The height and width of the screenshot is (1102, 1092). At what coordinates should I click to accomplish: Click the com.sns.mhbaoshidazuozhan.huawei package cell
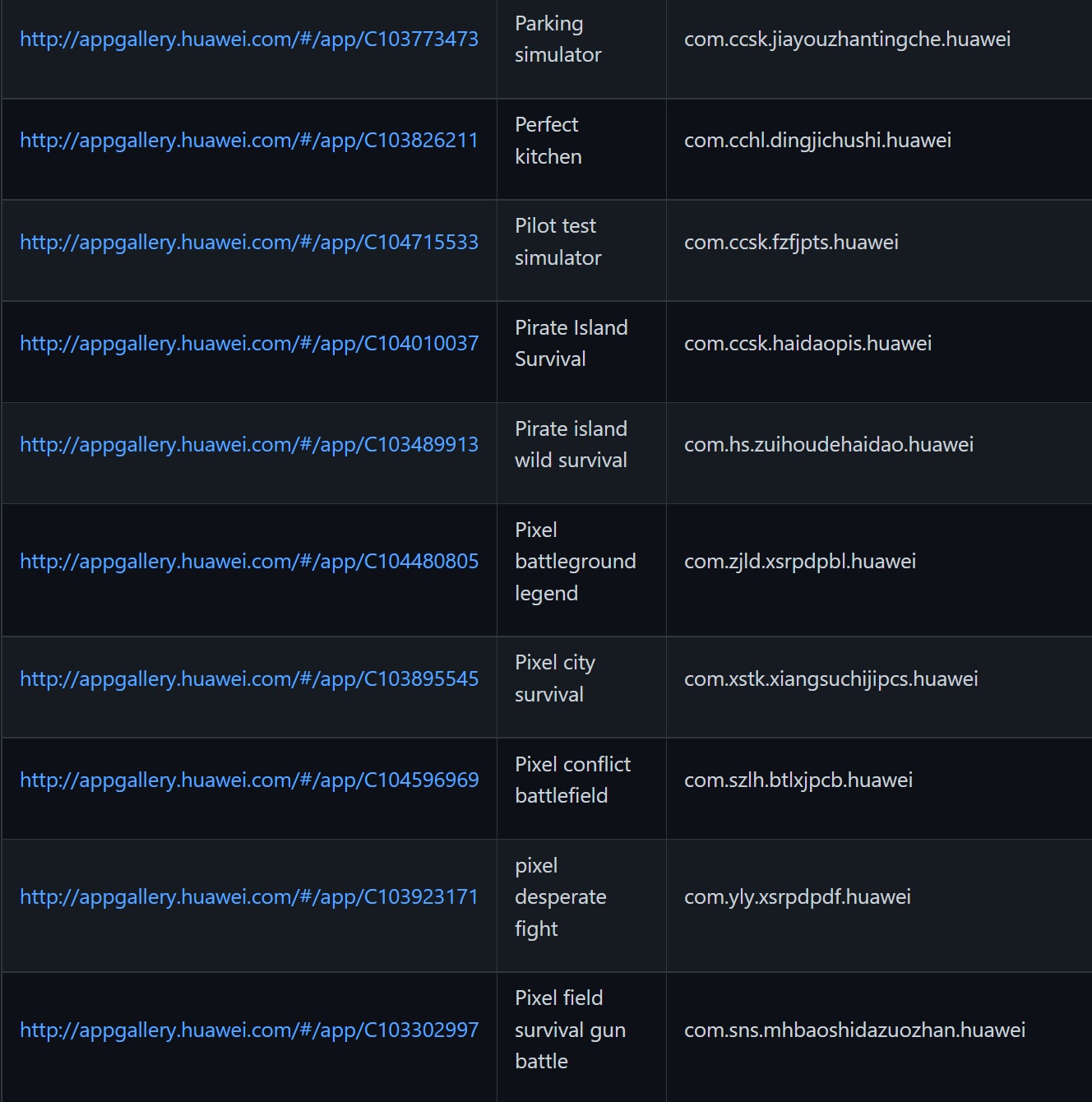[x=854, y=1030]
